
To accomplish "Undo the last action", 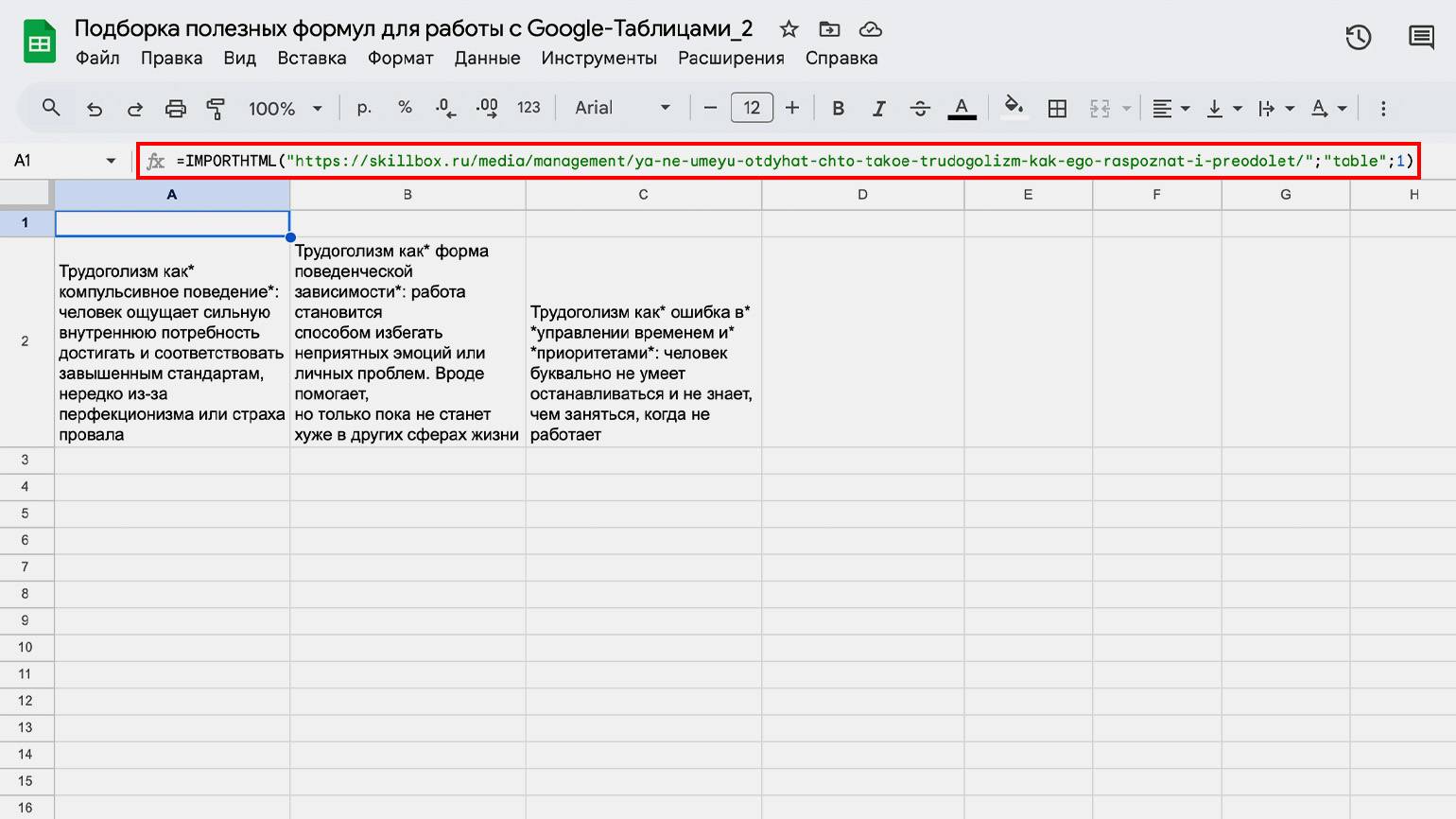I will point(94,109).
